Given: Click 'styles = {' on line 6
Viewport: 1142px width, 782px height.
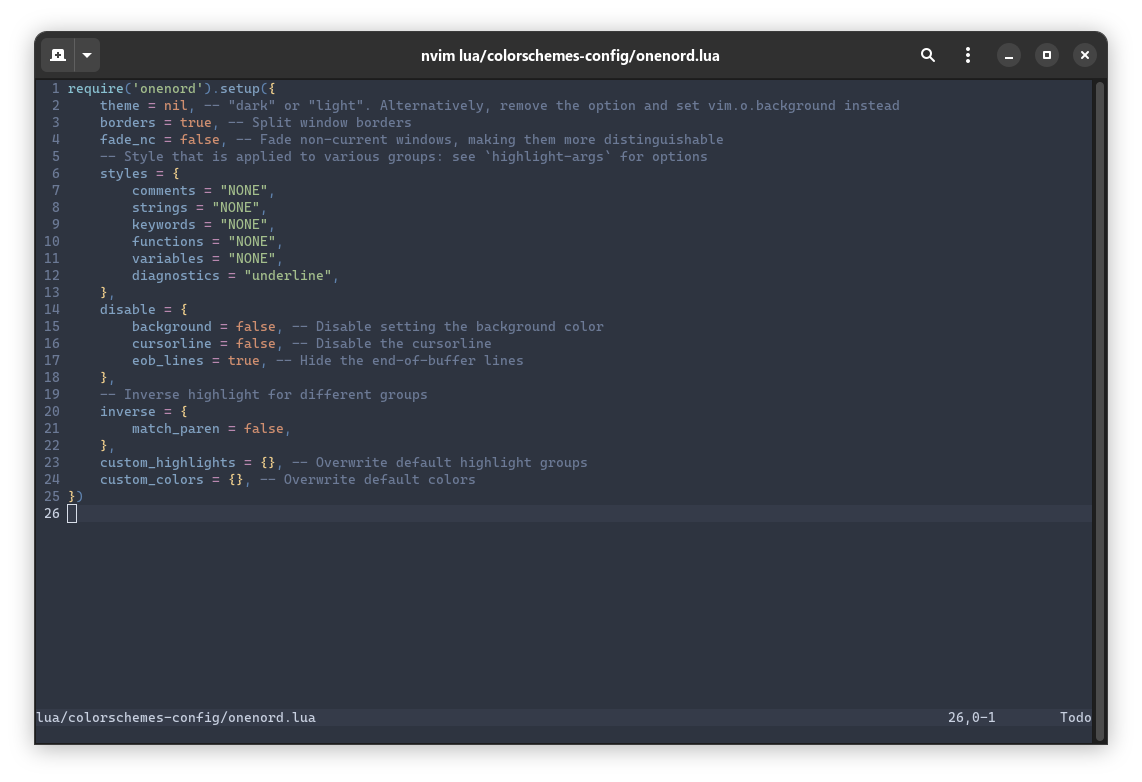Looking at the screenshot, I should pyautogui.click(x=140, y=174).
